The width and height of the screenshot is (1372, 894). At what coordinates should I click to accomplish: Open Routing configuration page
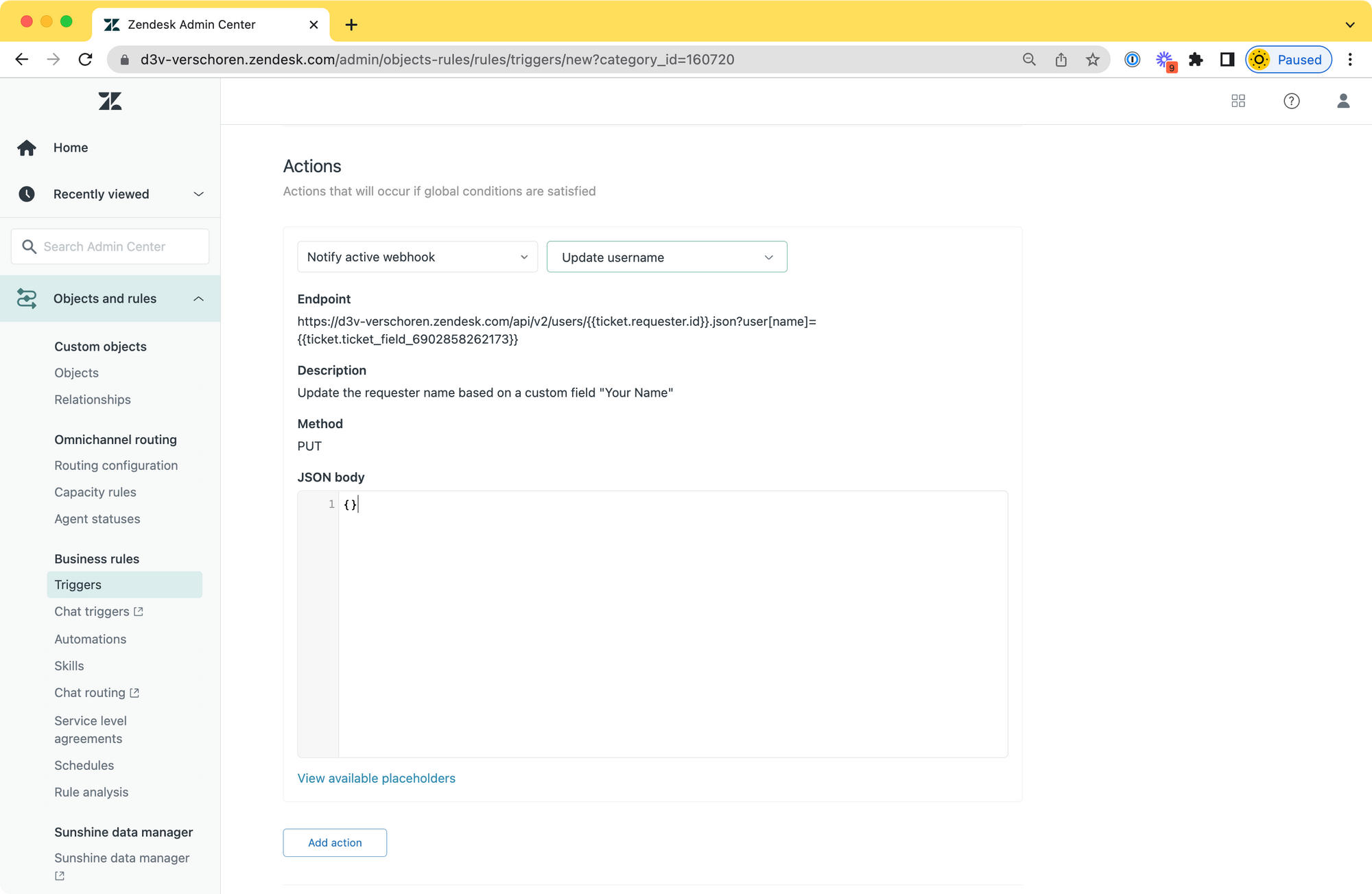click(x=116, y=465)
